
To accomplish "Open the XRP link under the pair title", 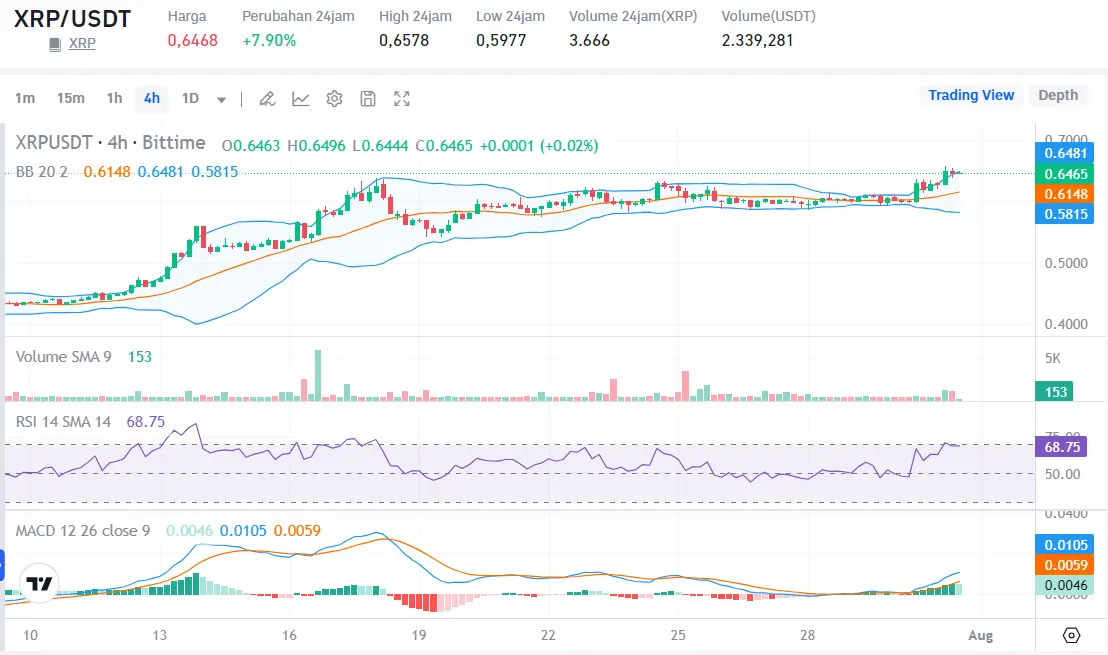I will click(82, 43).
